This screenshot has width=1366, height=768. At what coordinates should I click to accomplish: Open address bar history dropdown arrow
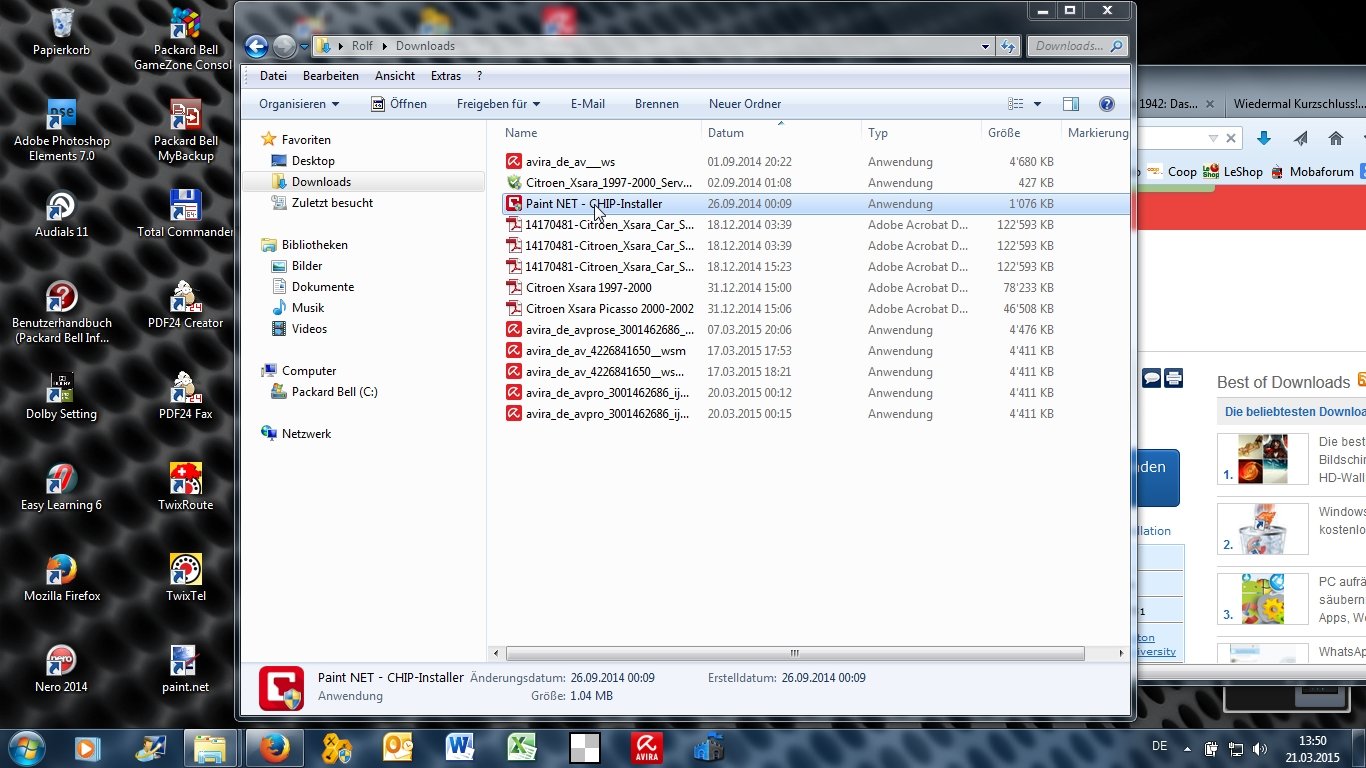point(987,46)
